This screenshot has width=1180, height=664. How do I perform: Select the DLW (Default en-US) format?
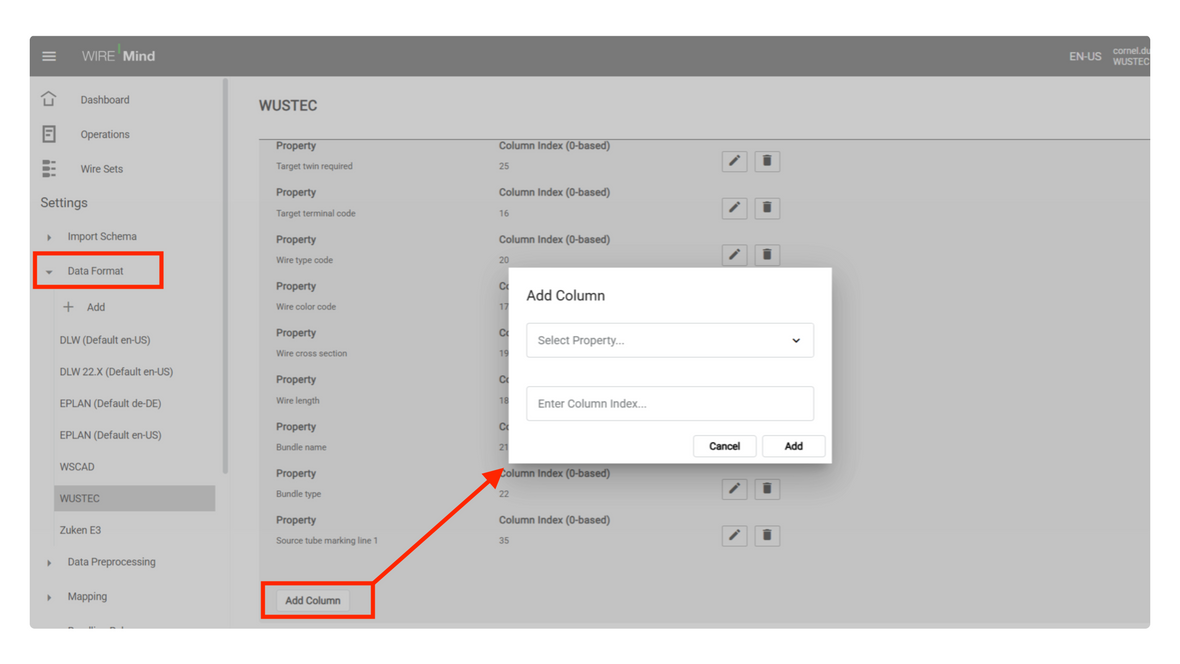pyautogui.click(x=105, y=340)
